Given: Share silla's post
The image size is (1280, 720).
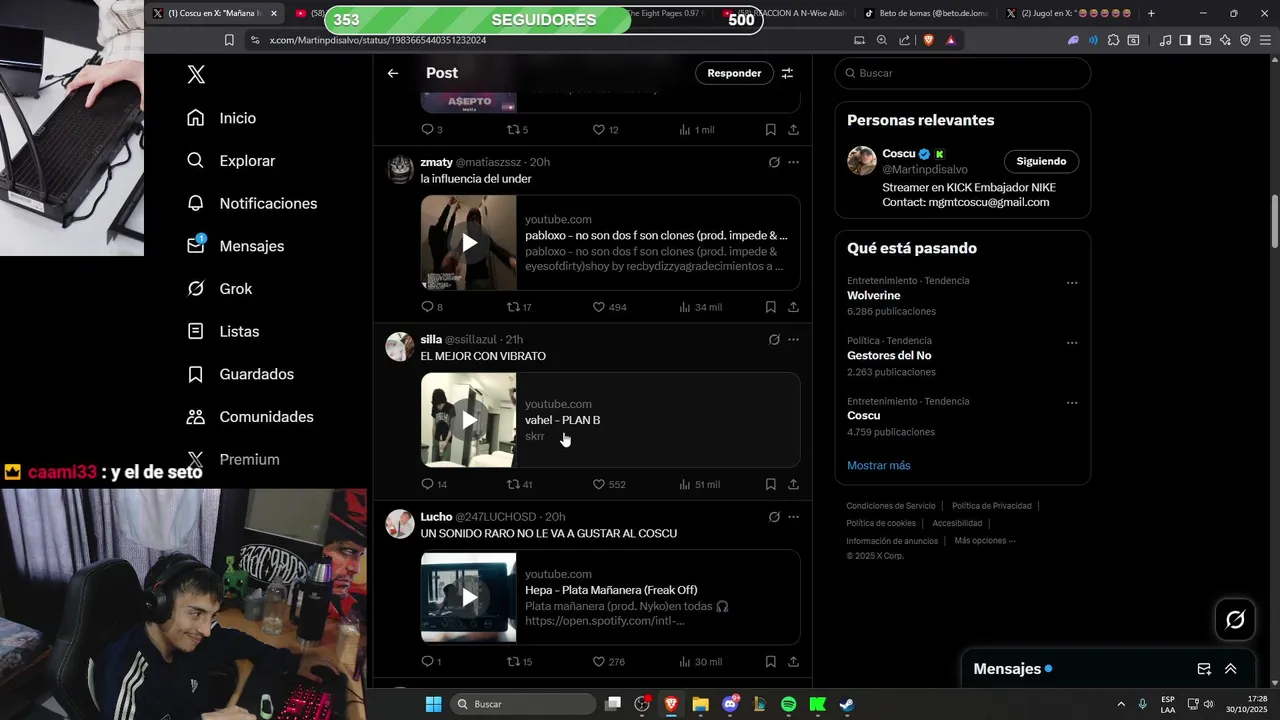Looking at the screenshot, I should point(793,484).
